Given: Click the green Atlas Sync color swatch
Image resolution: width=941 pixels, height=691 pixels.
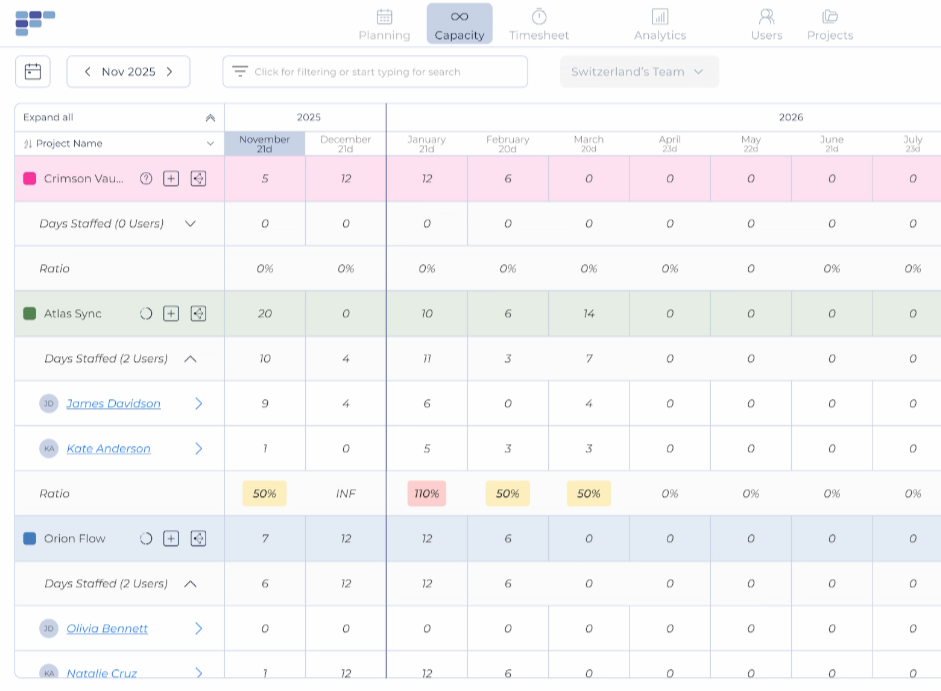Looking at the screenshot, I should pyautogui.click(x=30, y=314).
